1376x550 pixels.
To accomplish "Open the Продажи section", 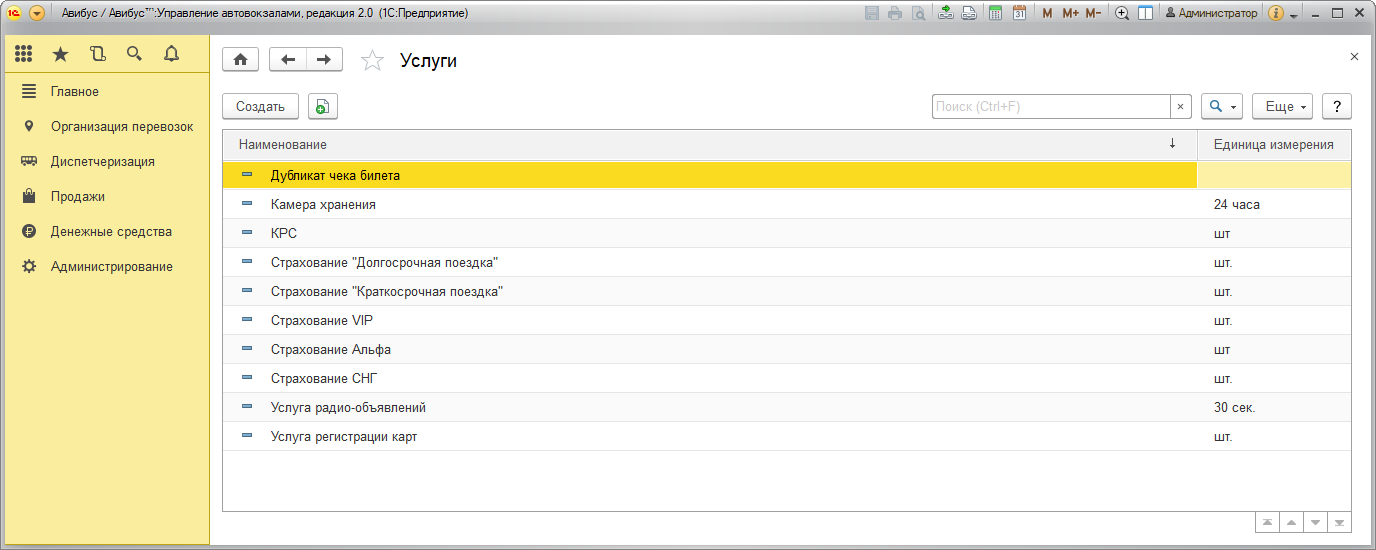I will click(78, 196).
